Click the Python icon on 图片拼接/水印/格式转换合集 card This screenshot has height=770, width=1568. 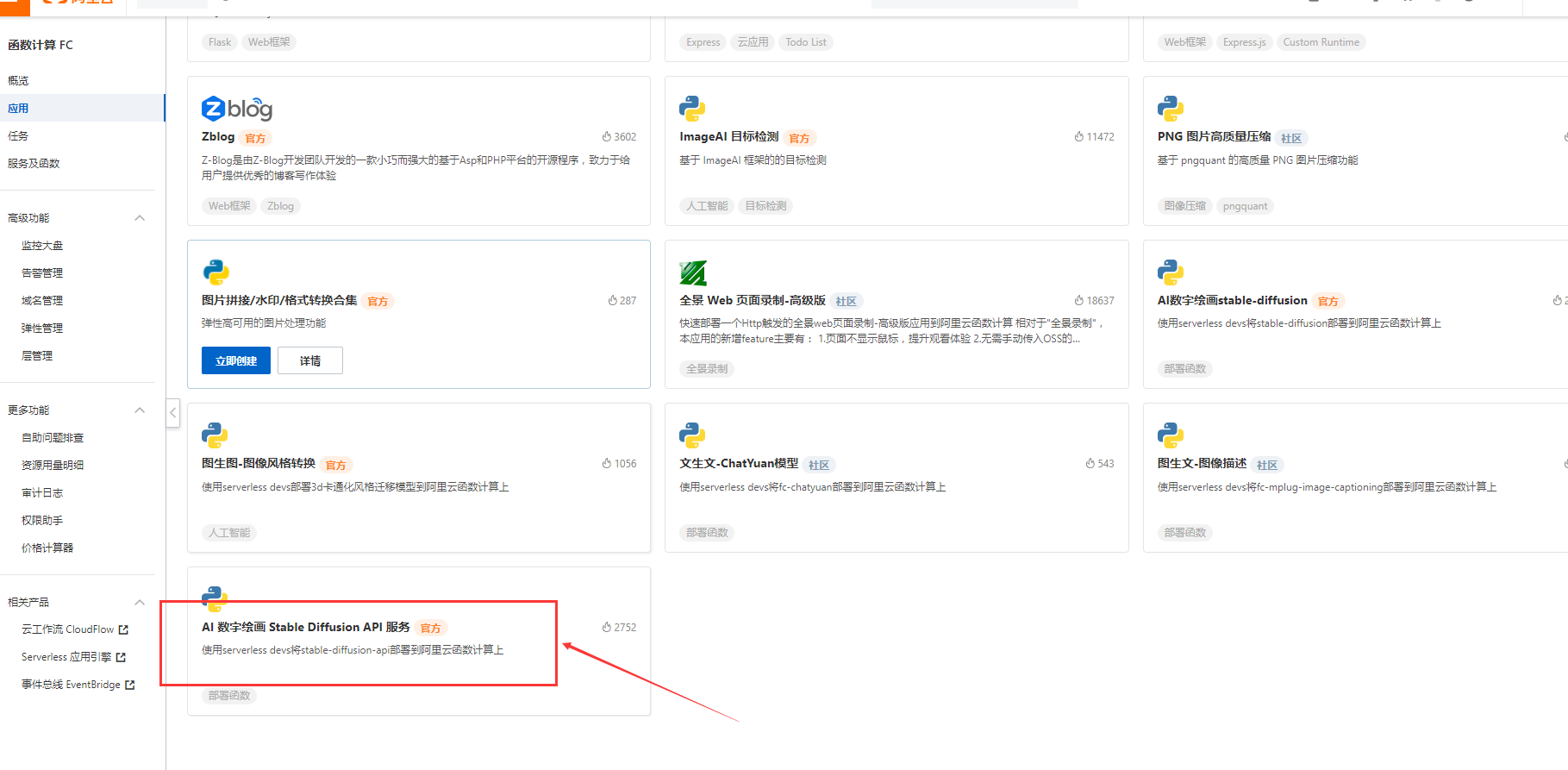tap(216, 272)
